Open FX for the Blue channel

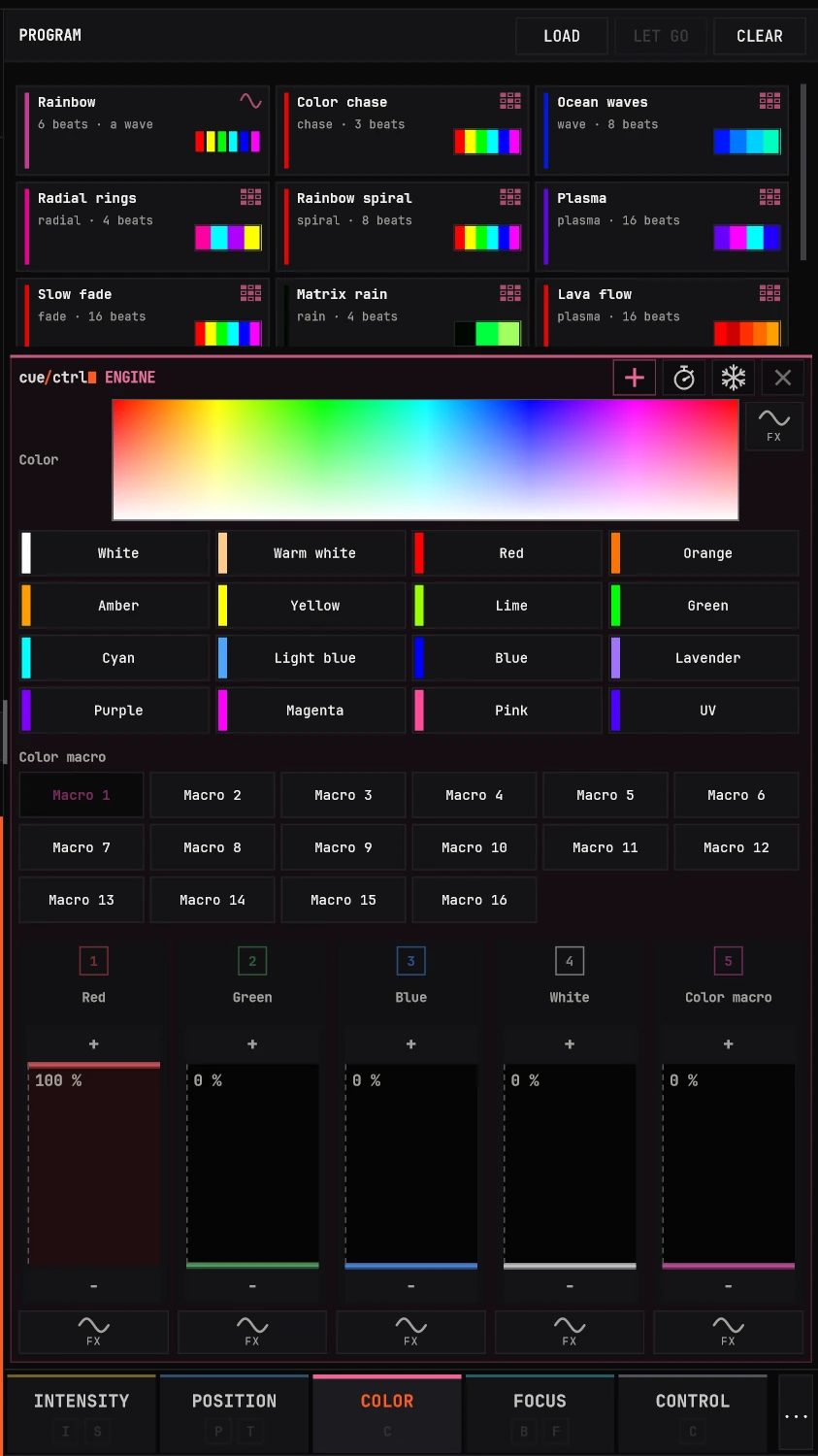[x=410, y=1332]
